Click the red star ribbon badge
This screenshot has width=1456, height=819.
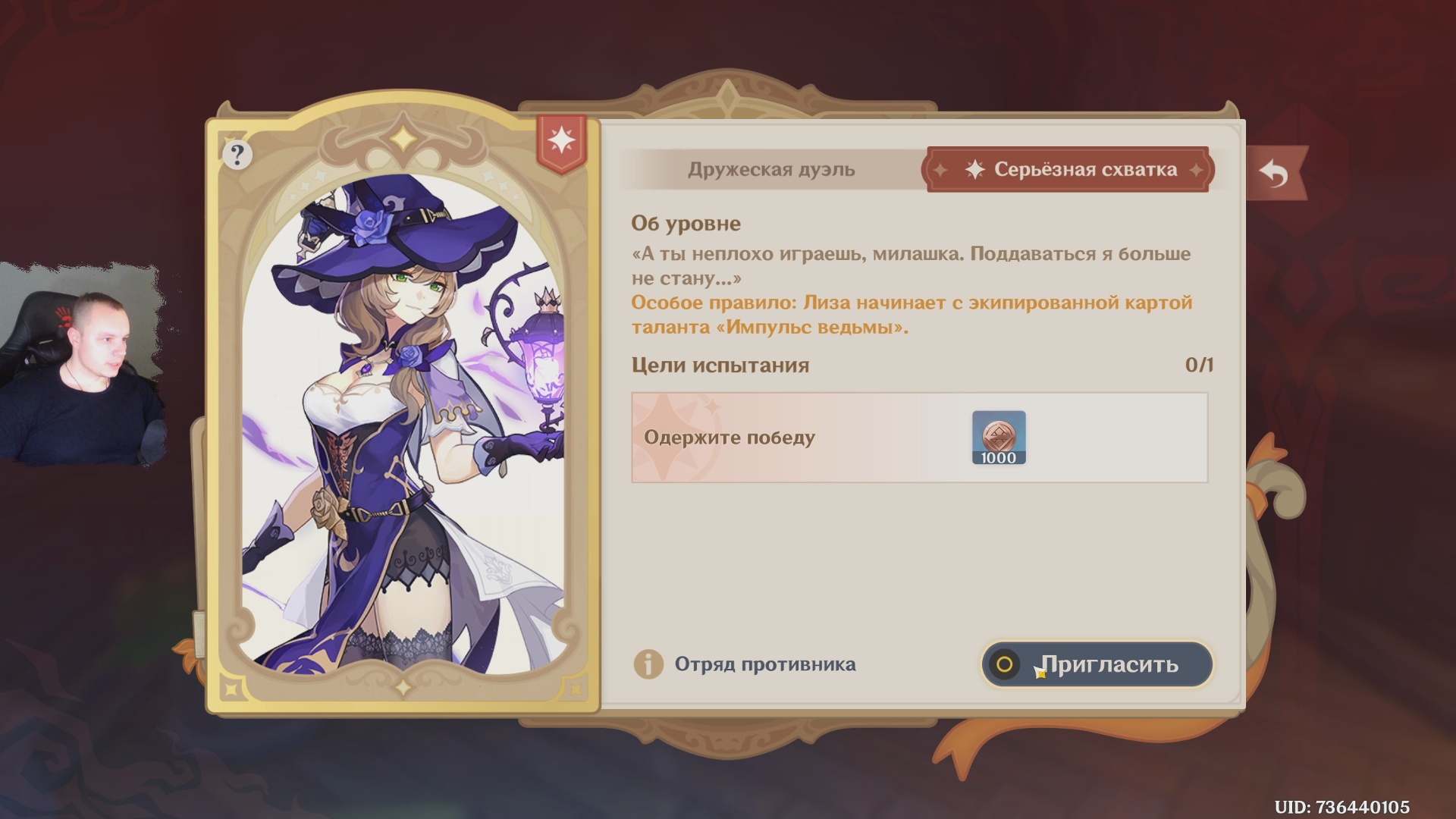pos(562,143)
